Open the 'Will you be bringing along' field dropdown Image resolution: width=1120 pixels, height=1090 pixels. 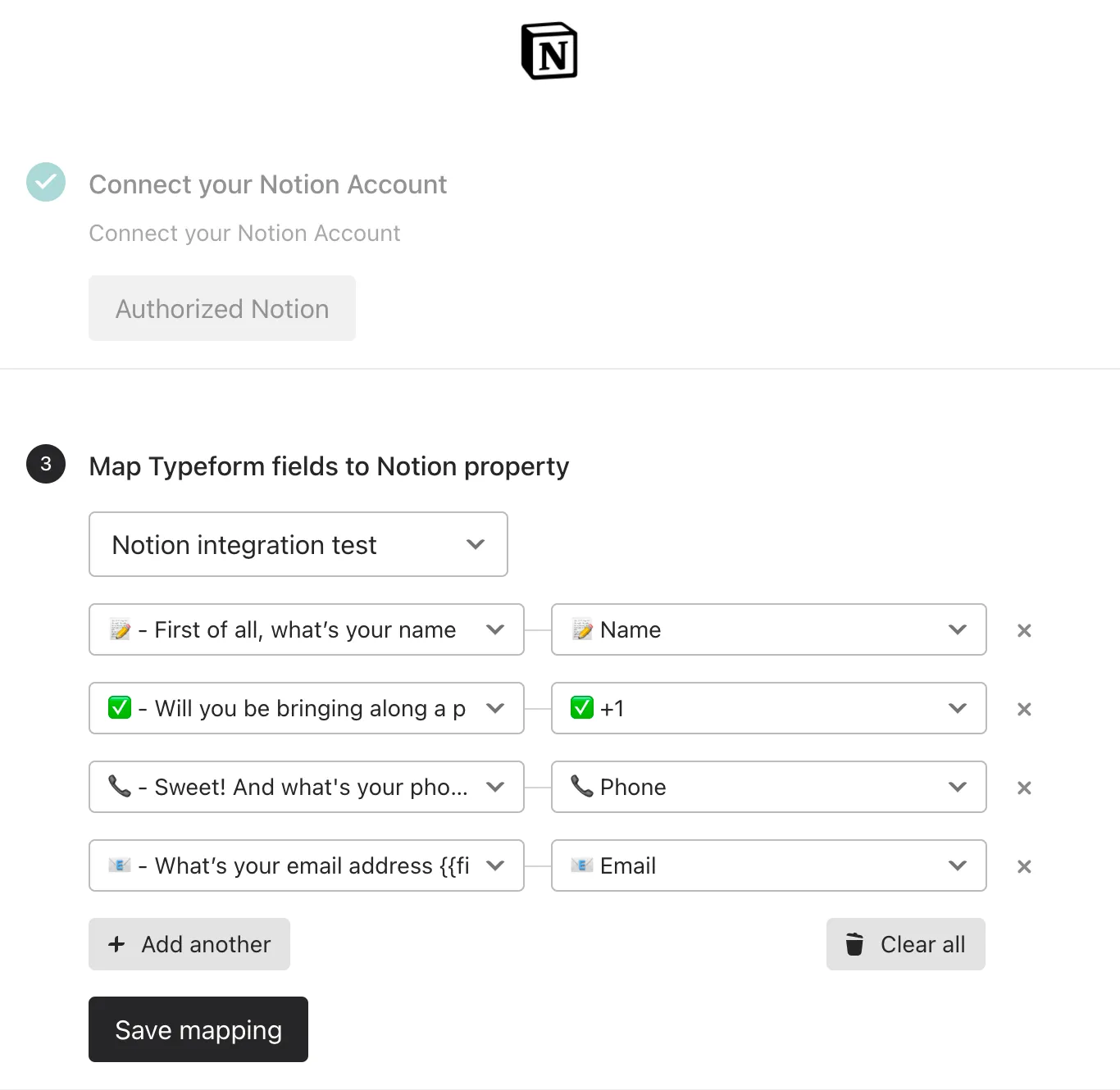pyautogui.click(x=307, y=708)
